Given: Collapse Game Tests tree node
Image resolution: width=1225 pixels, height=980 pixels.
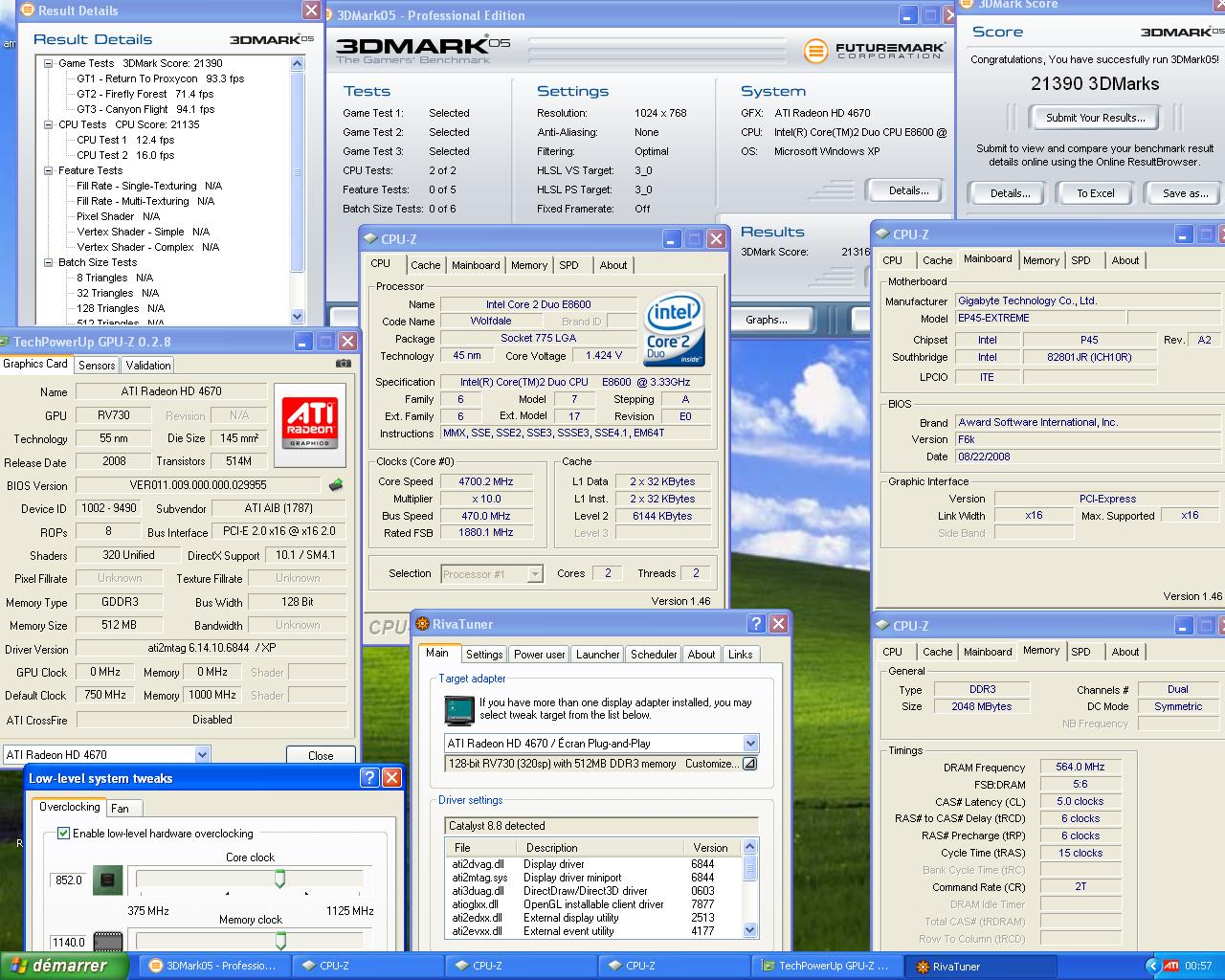Looking at the screenshot, I should (x=49, y=63).
